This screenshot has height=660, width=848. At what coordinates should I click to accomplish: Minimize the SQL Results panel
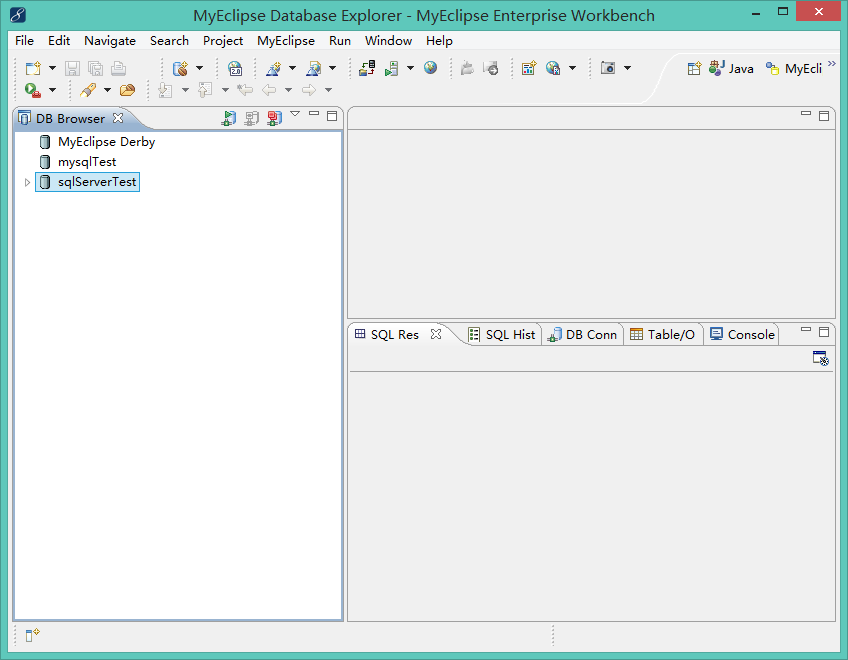pyautogui.click(x=806, y=331)
